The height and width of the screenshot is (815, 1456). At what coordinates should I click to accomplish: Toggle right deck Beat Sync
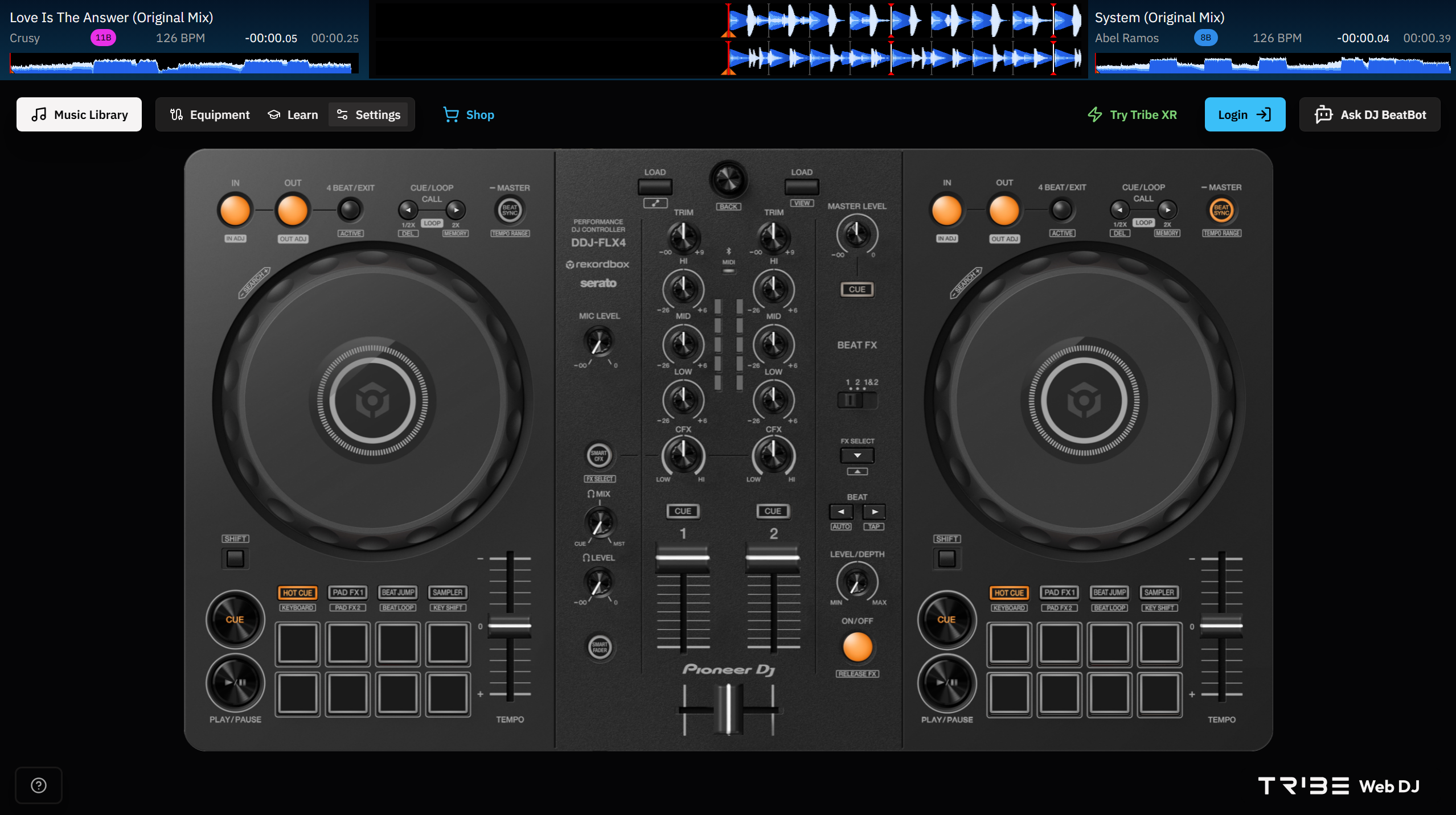[1221, 210]
